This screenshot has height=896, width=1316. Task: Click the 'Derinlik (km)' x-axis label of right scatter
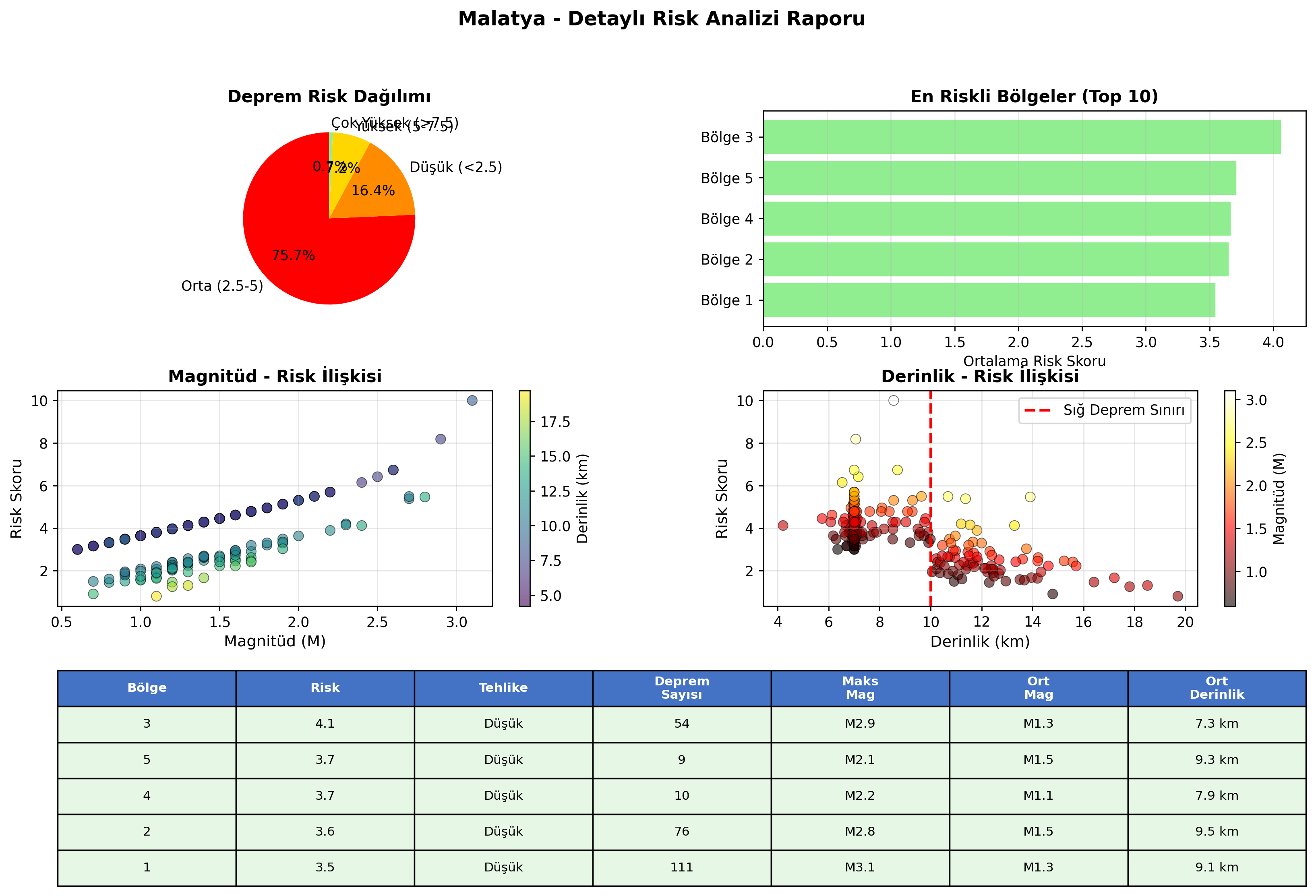(980, 641)
